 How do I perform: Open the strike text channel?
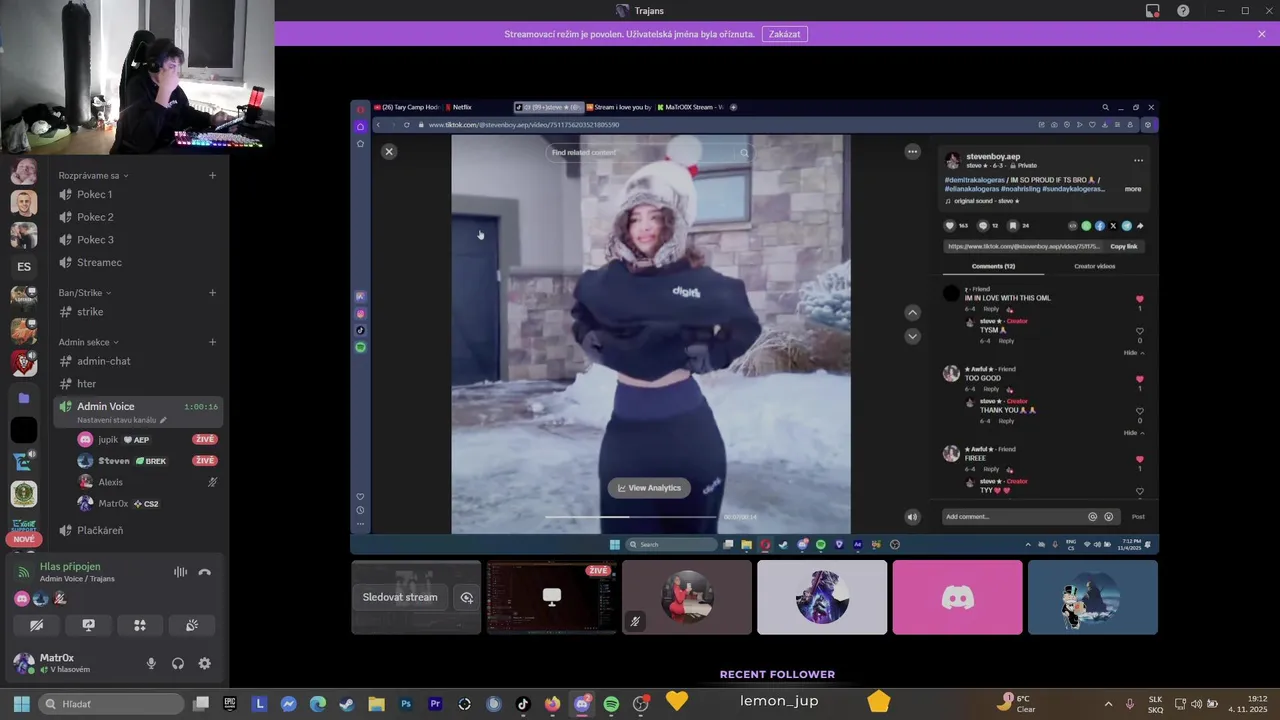pos(138,312)
